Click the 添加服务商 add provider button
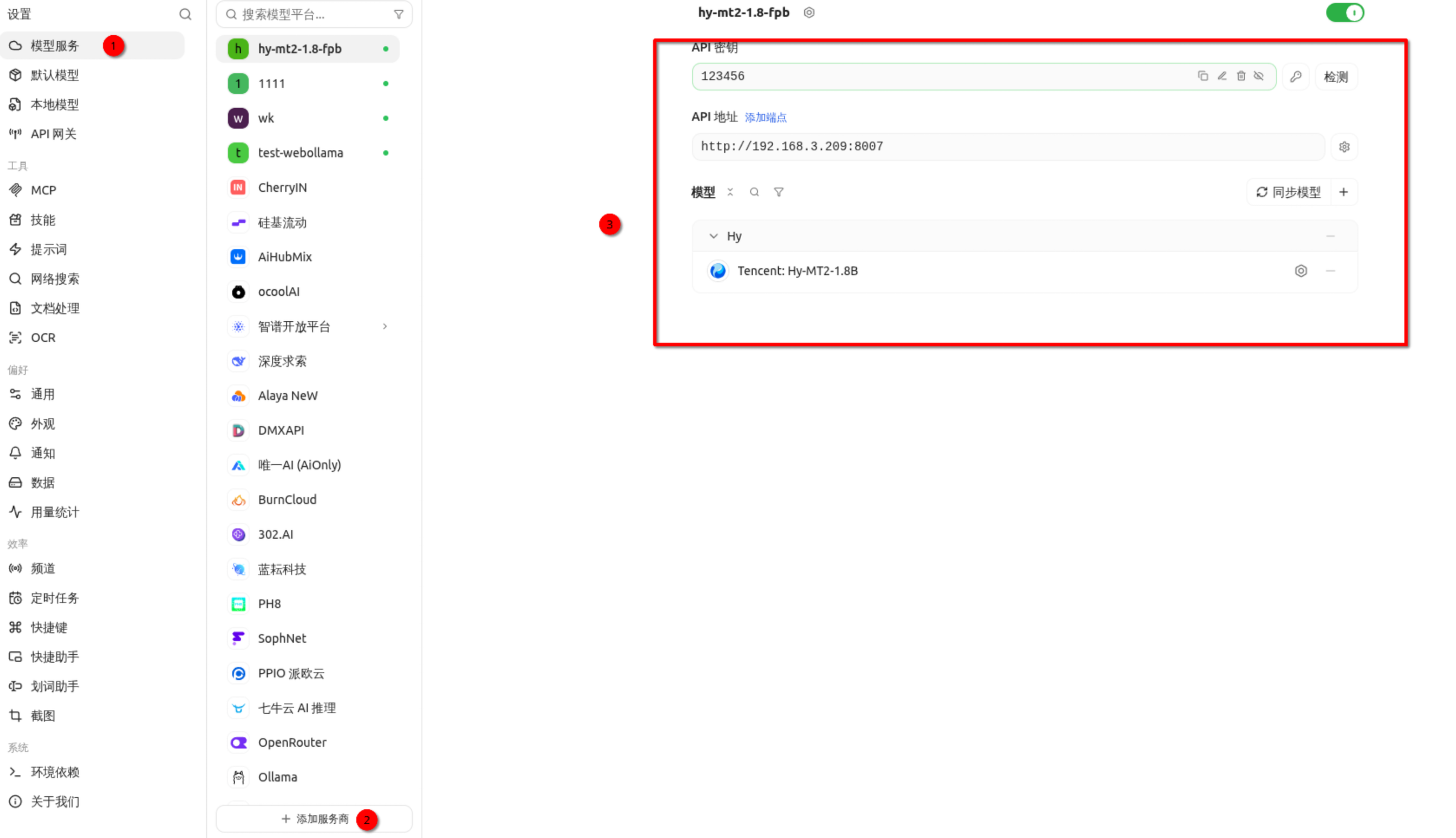 pos(314,819)
